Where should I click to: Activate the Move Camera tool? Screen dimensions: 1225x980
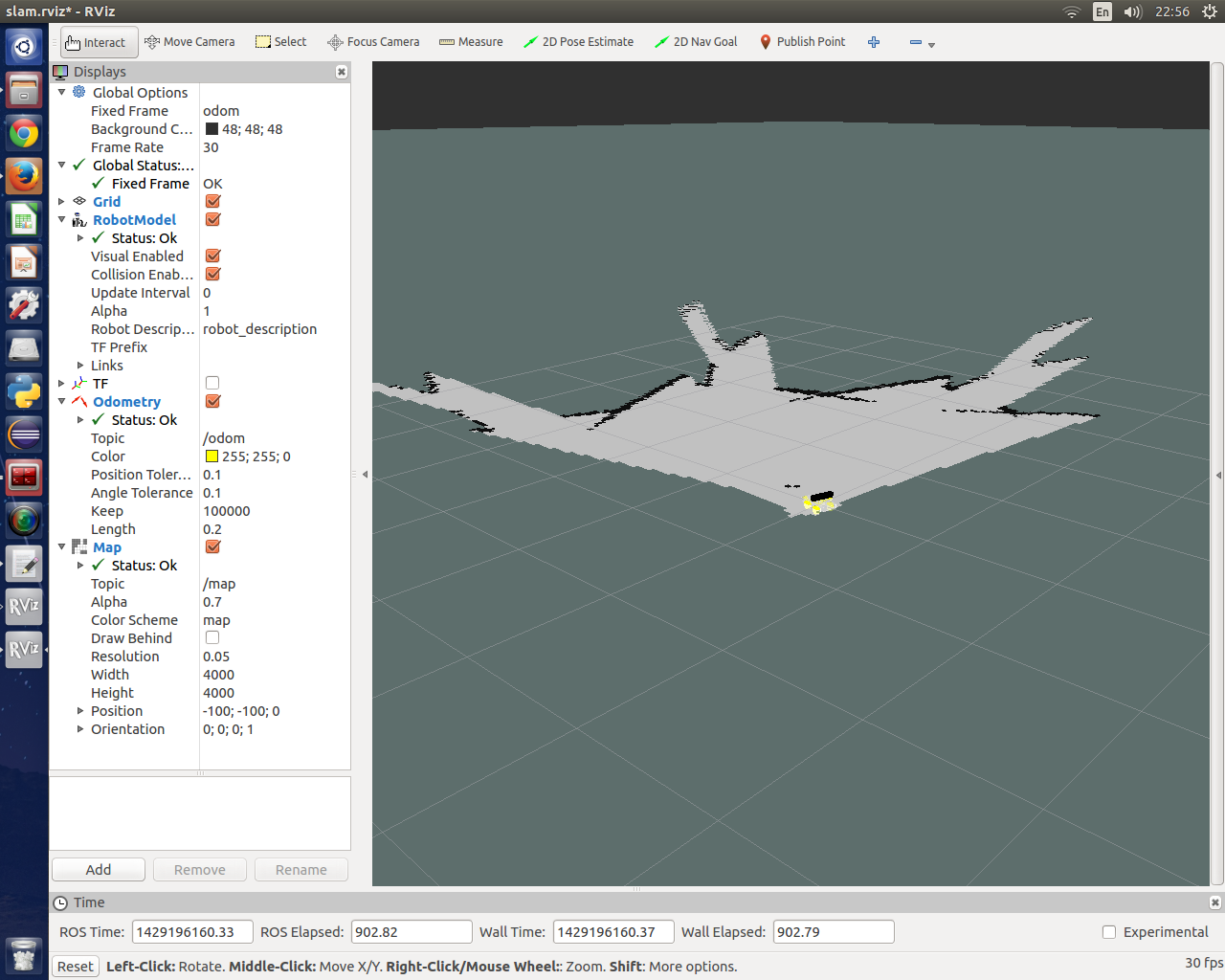pos(189,42)
